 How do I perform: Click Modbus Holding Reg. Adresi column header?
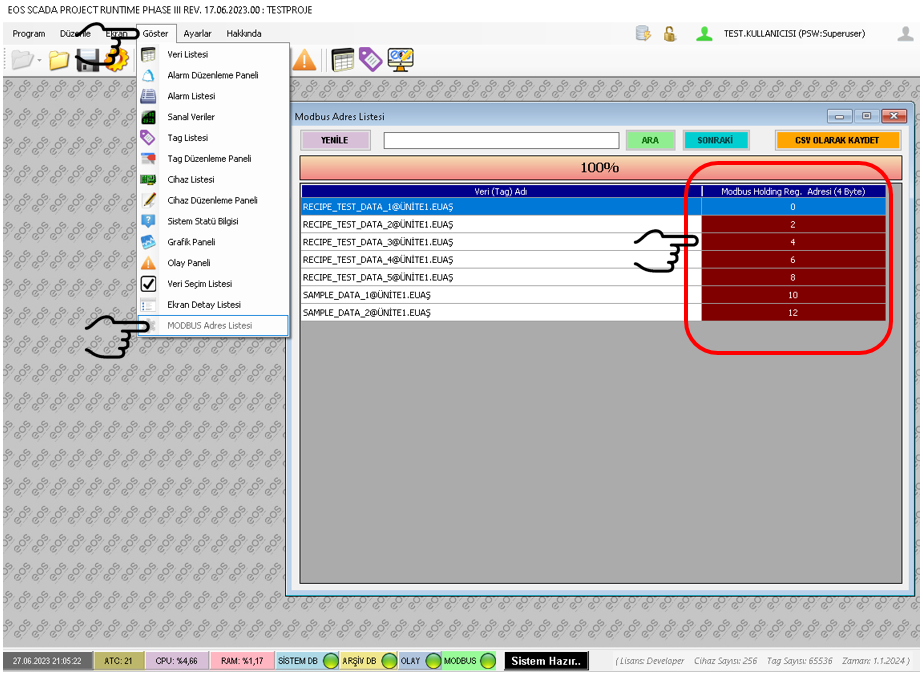[x=793, y=191]
